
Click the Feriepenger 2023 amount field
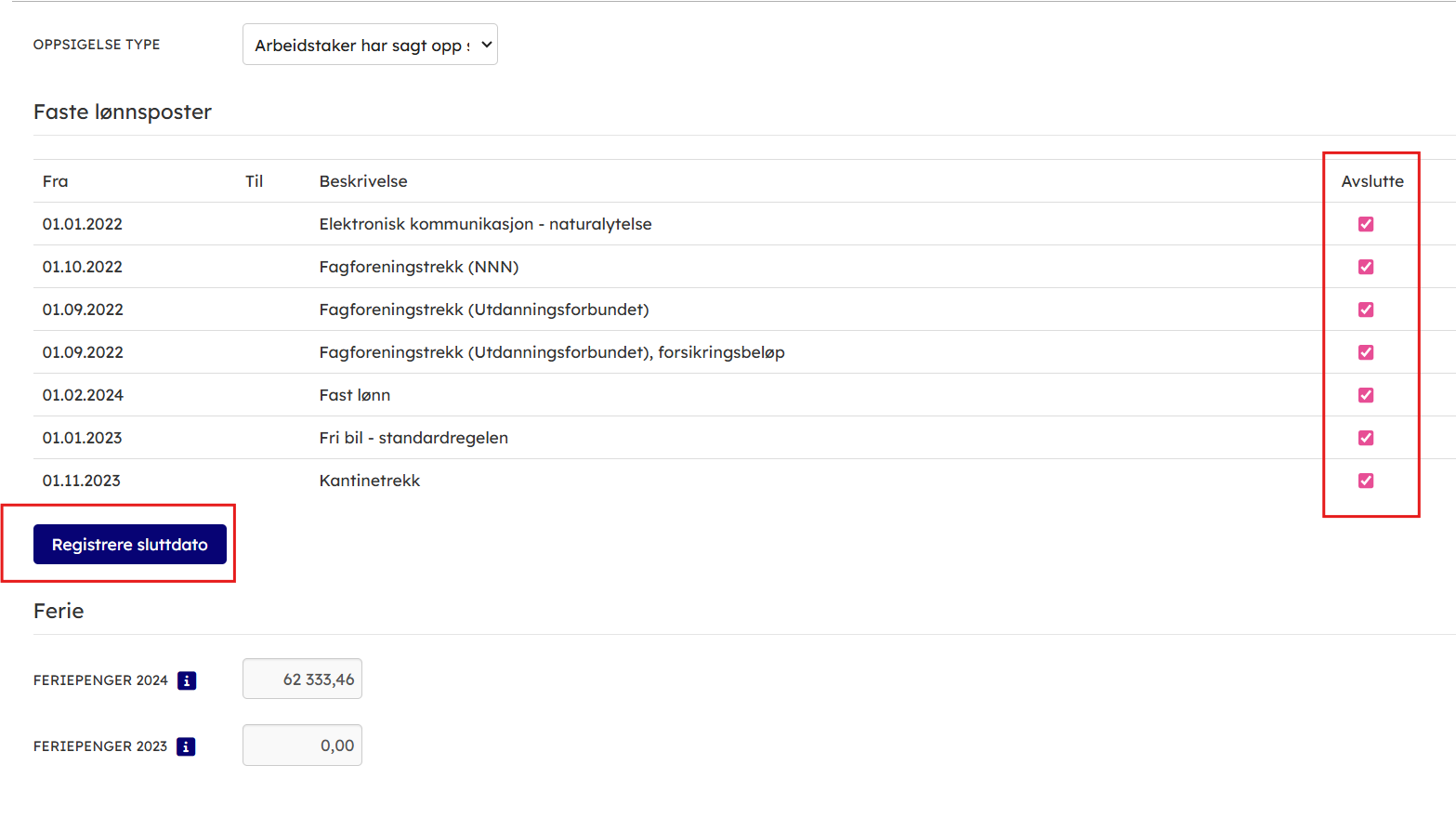(302, 745)
